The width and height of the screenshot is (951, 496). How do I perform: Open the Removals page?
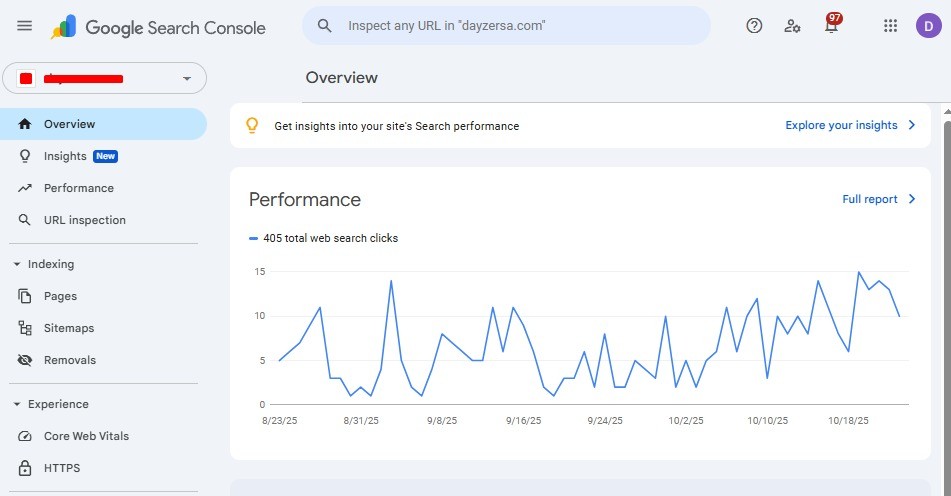pyautogui.click(x=69, y=360)
